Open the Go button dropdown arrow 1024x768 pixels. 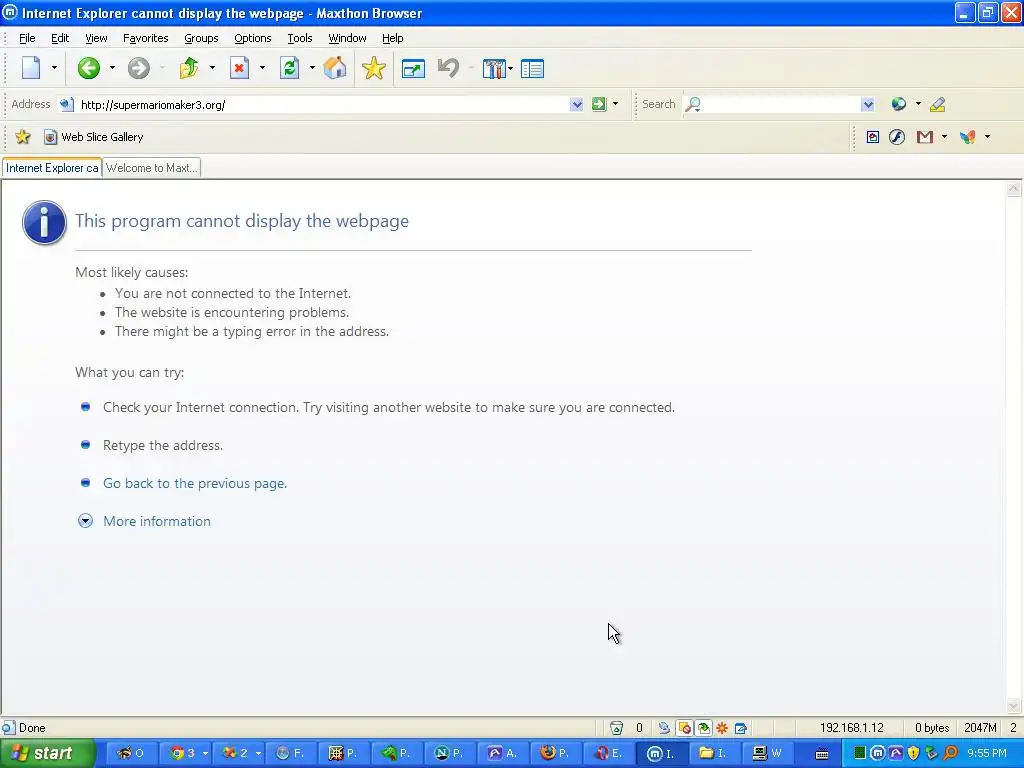click(x=615, y=104)
